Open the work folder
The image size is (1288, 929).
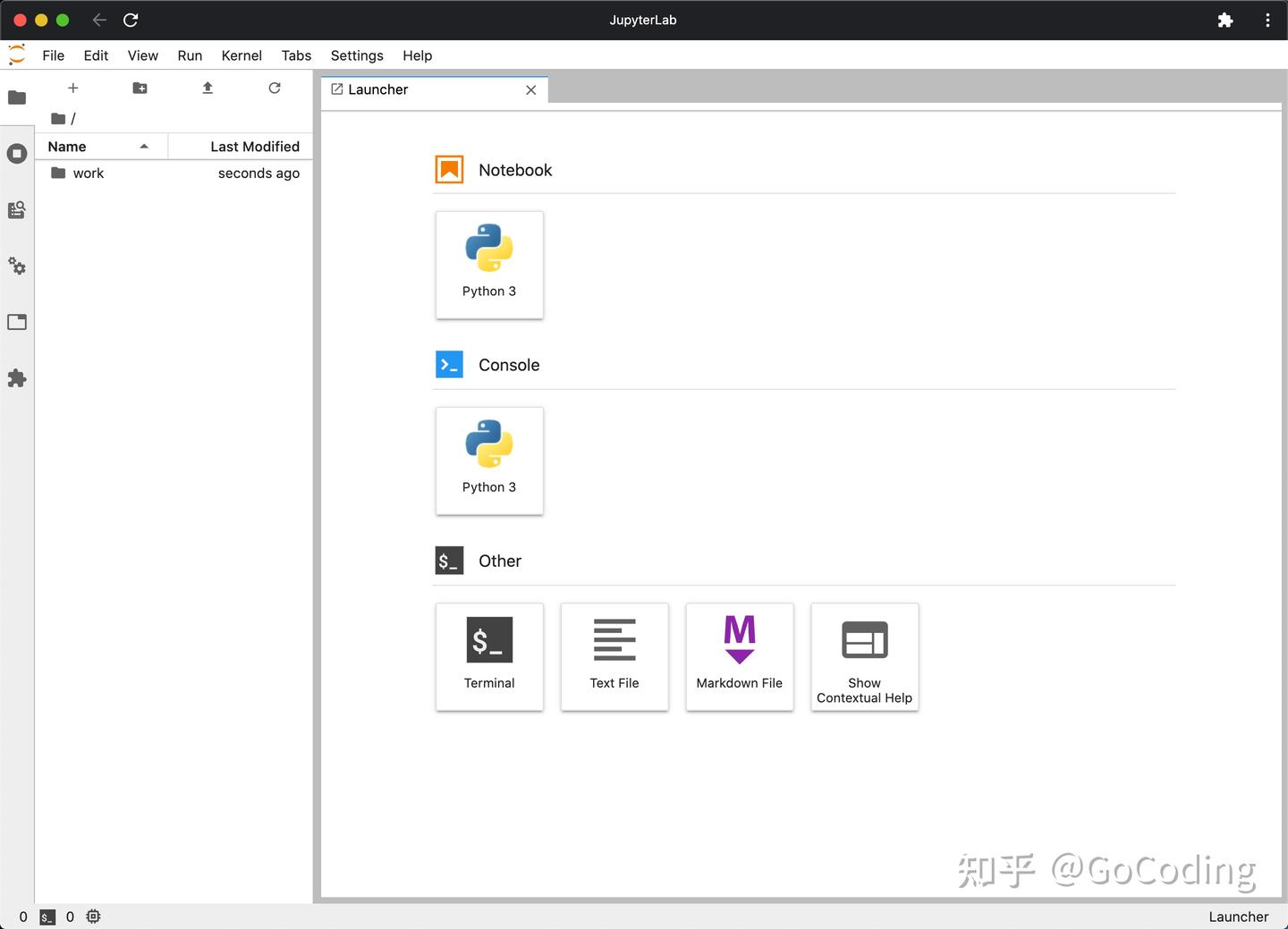point(89,173)
